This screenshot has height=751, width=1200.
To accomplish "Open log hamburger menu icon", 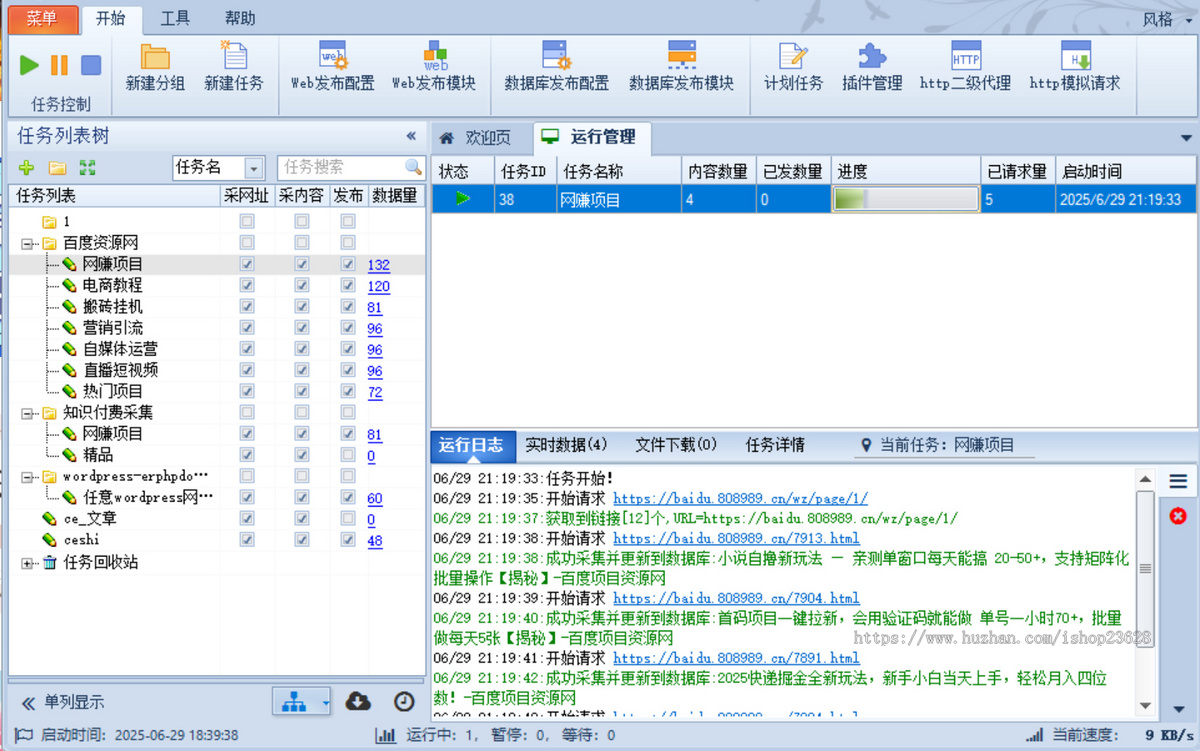I will click(1178, 482).
